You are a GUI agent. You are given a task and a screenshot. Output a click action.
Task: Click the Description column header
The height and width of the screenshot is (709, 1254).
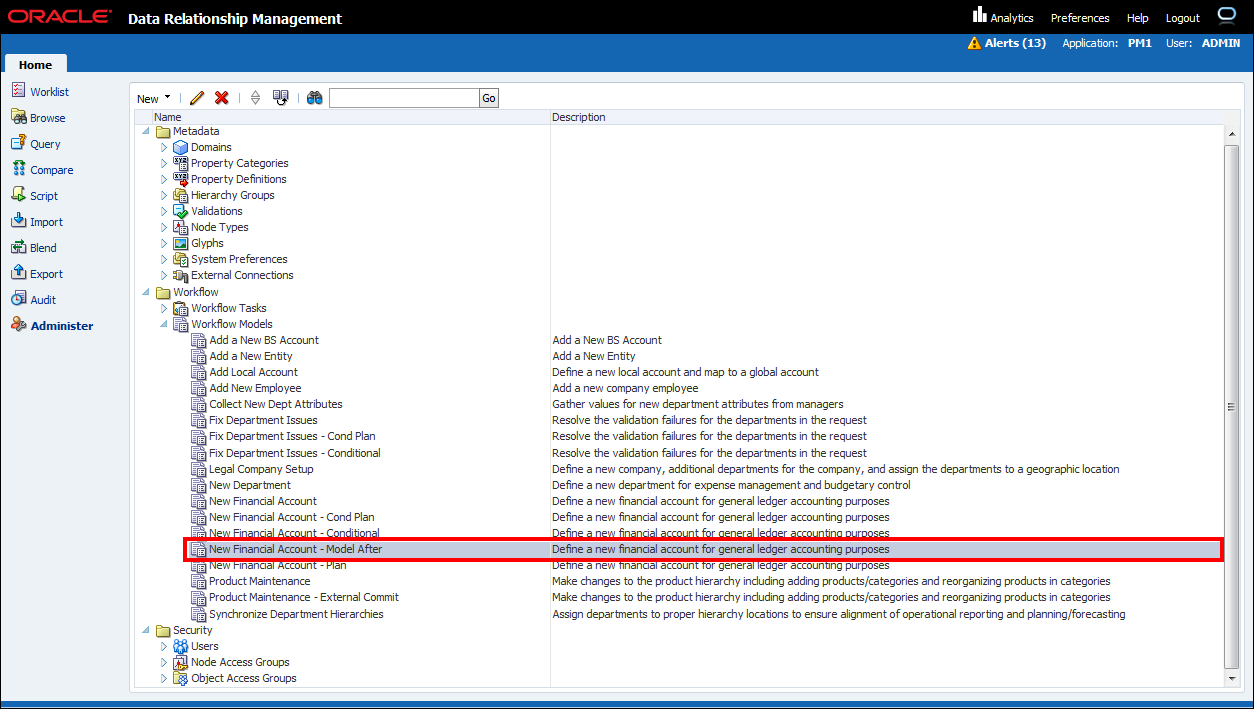579,117
